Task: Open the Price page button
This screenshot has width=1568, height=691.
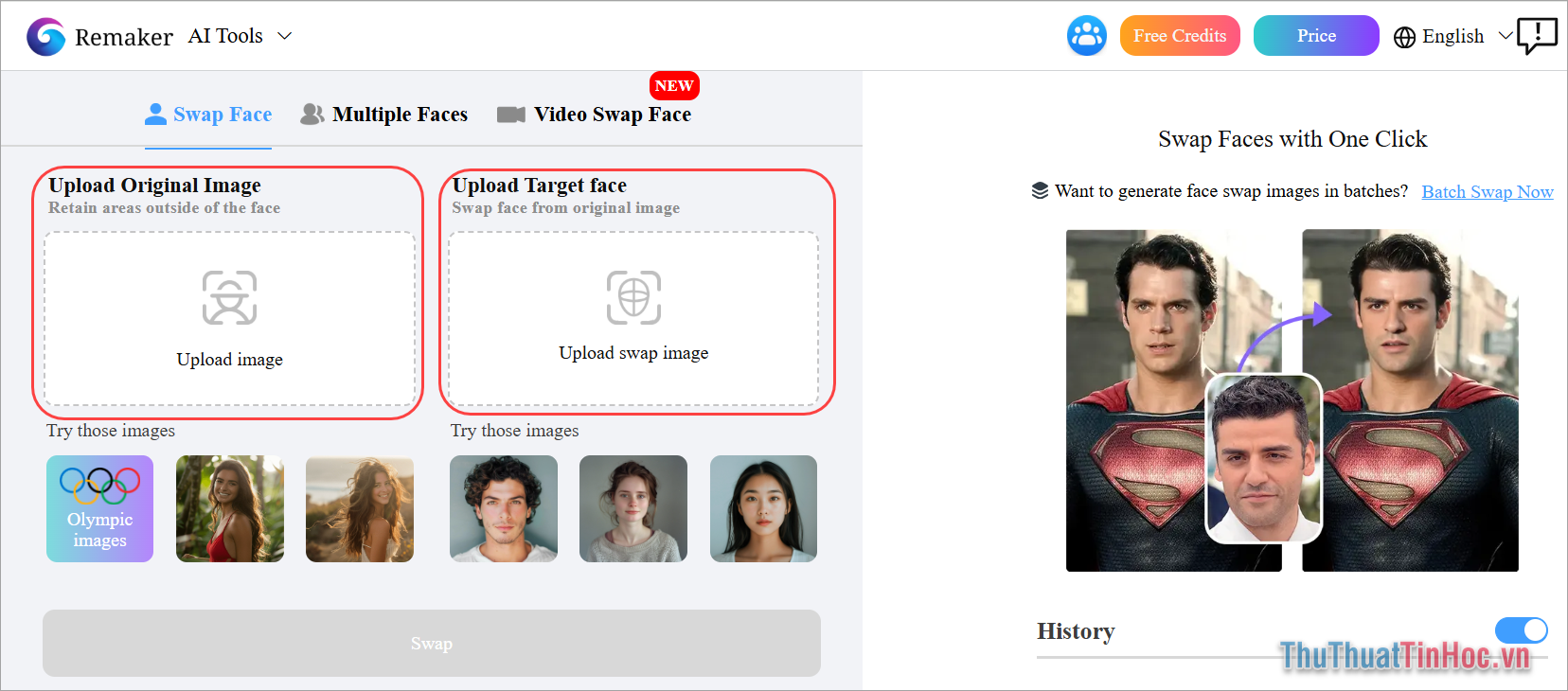Action: tap(1316, 36)
